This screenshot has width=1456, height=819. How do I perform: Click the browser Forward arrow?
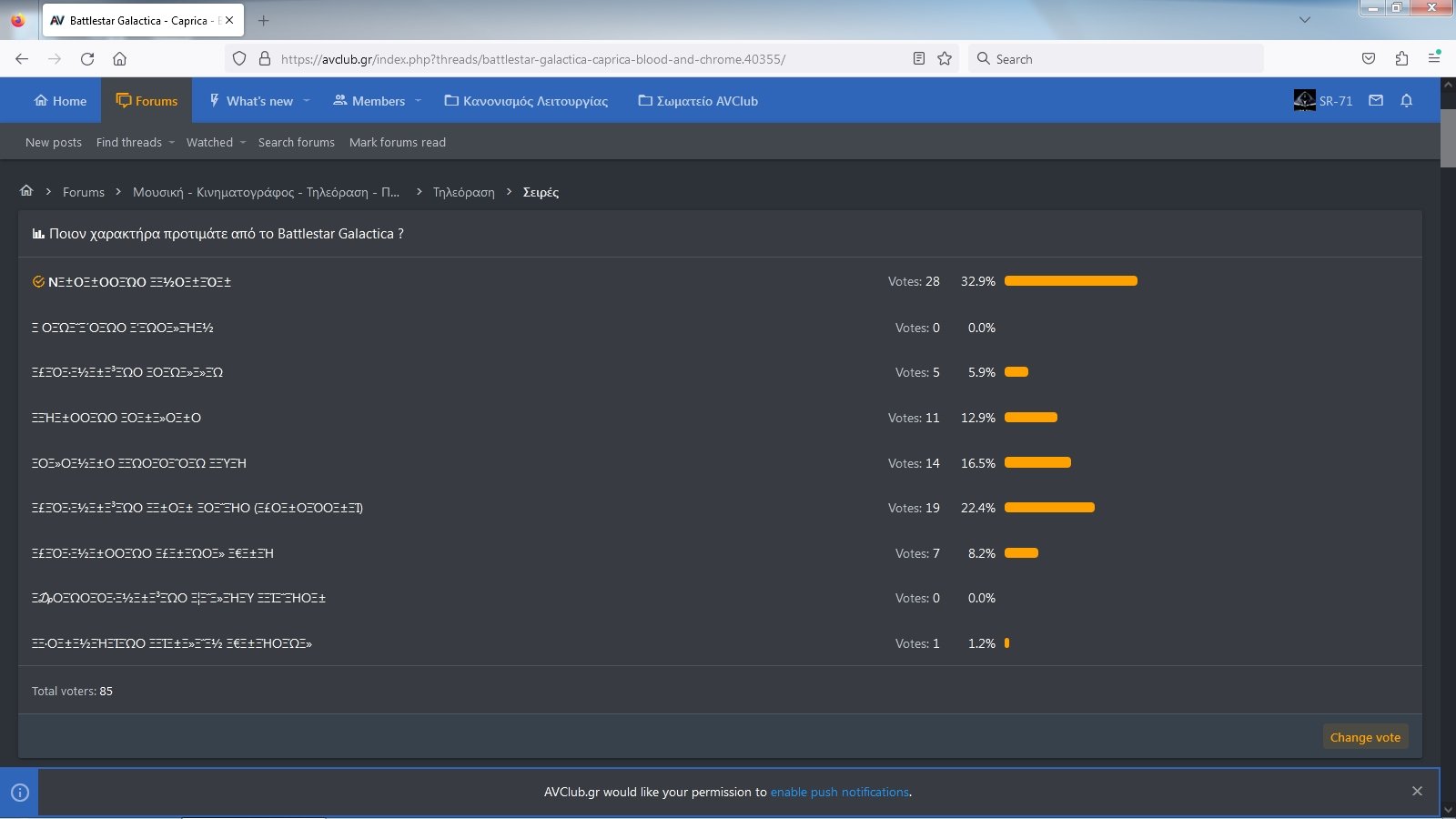[55, 59]
